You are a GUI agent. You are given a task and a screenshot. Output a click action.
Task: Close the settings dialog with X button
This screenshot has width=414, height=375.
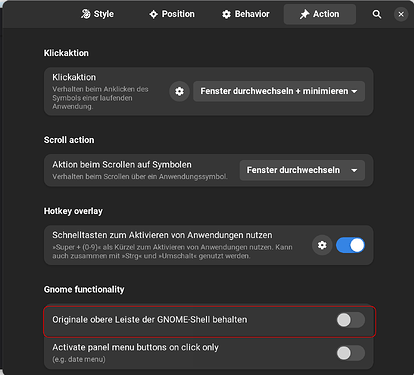401,14
